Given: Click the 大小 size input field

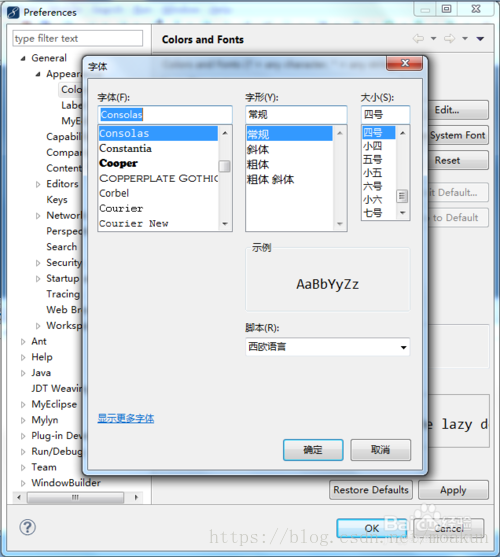Looking at the screenshot, I should click(385, 114).
